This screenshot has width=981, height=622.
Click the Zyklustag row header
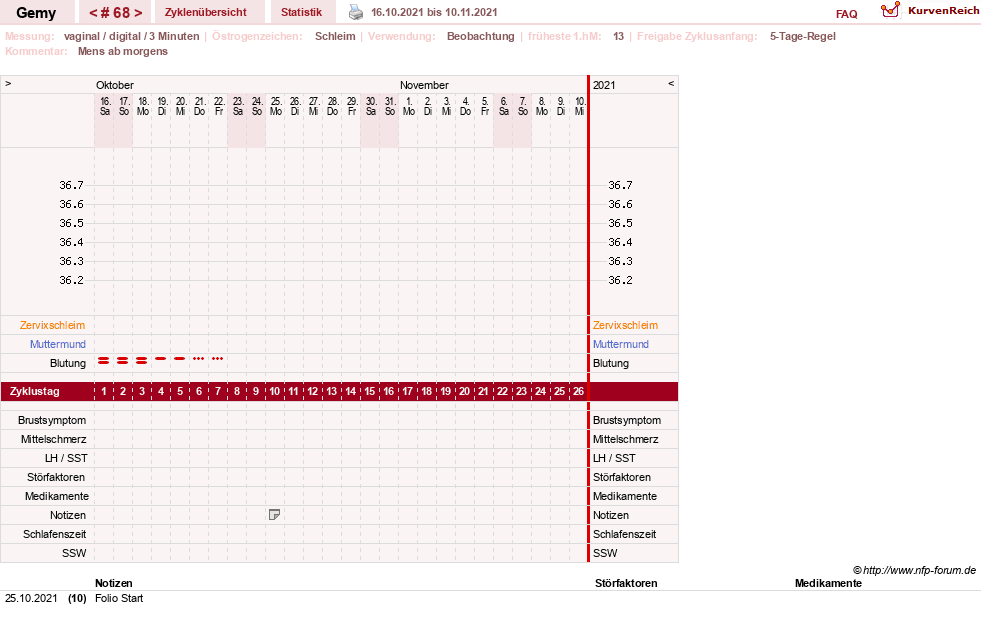point(34,391)
